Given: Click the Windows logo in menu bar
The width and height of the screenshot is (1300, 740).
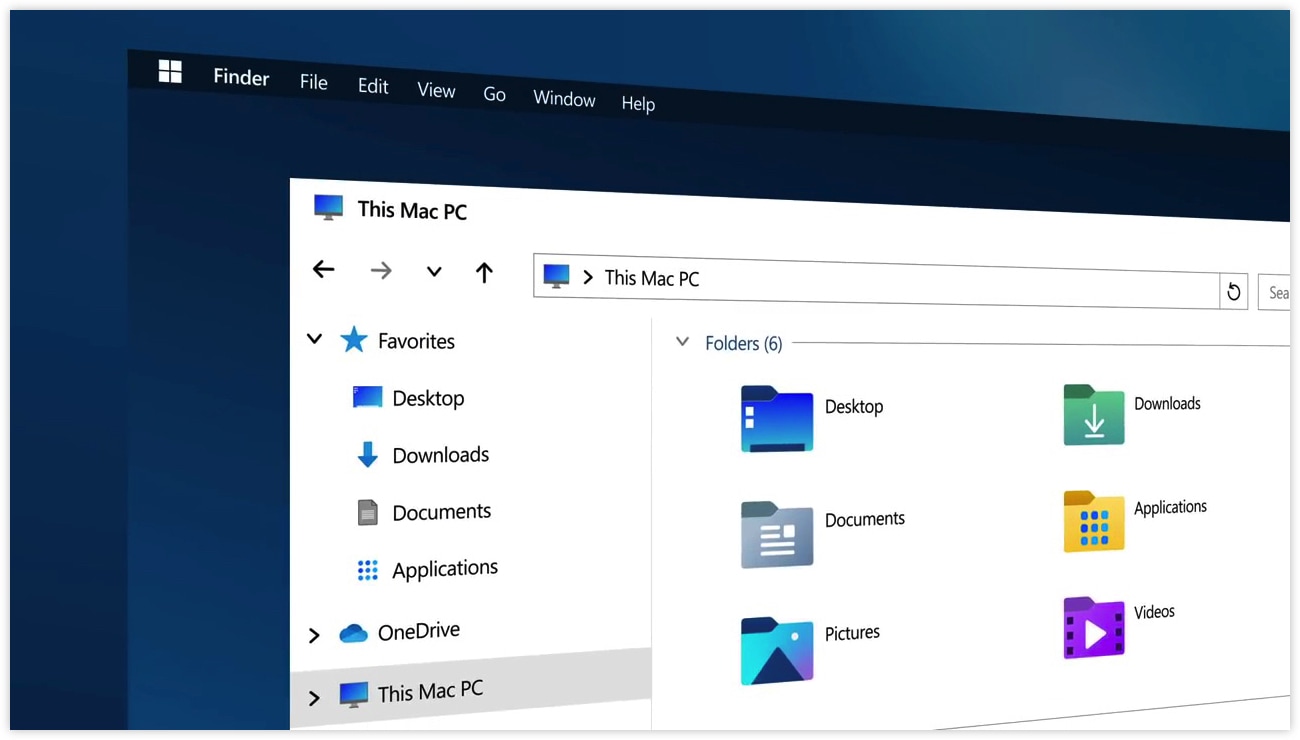Looking at the screenshot, I should coord(170,71).
